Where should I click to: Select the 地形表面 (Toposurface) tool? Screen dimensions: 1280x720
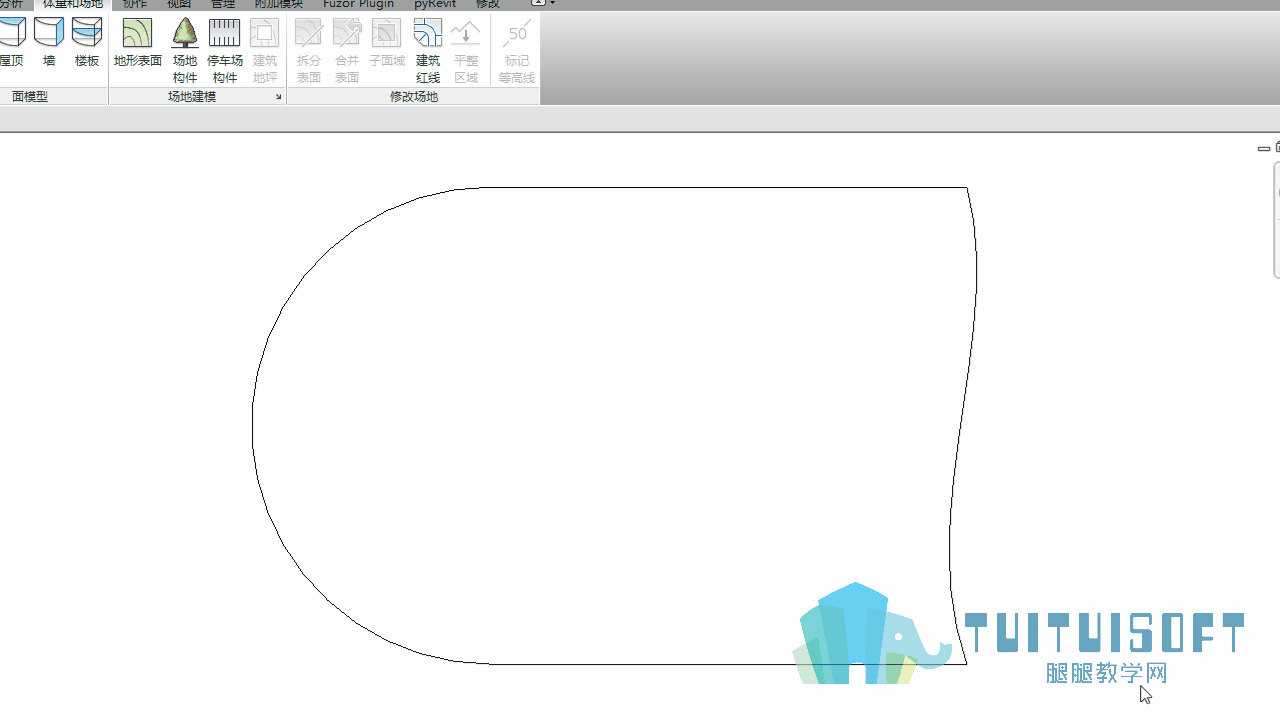pos(137,43)
